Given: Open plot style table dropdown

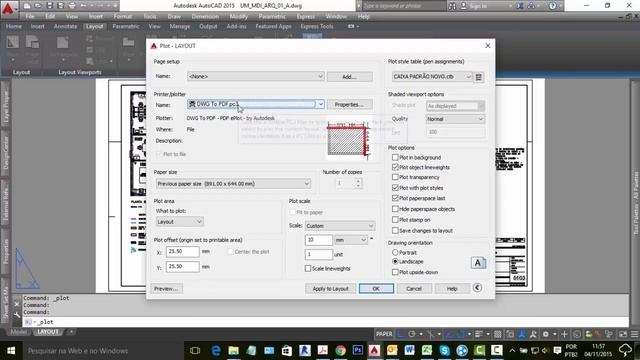Looking at the screenshot, I should (x=432, y=77).
